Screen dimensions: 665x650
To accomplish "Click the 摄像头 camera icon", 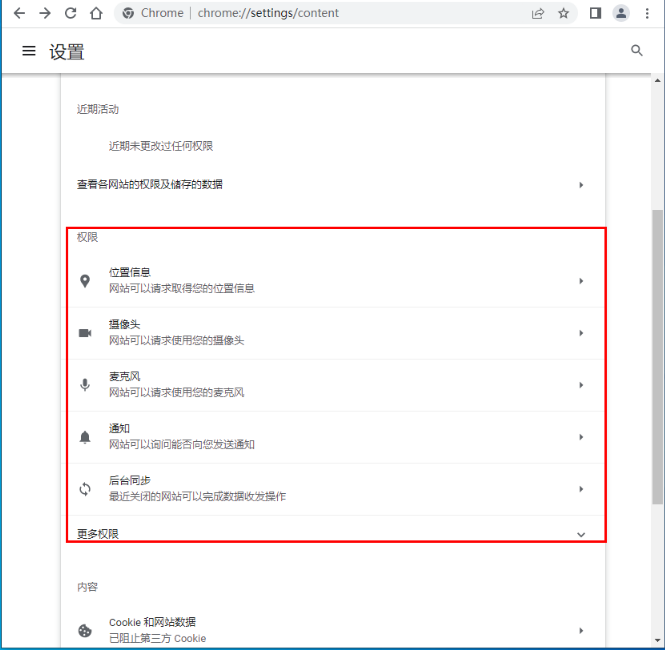I will pyautogui.click(x=85, y=333).
